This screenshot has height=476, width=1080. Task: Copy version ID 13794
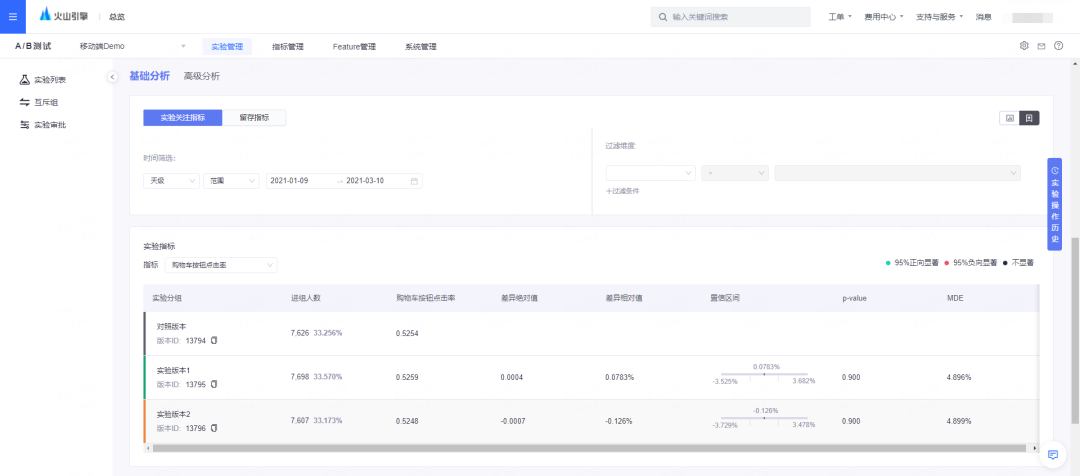pos(214,340)
